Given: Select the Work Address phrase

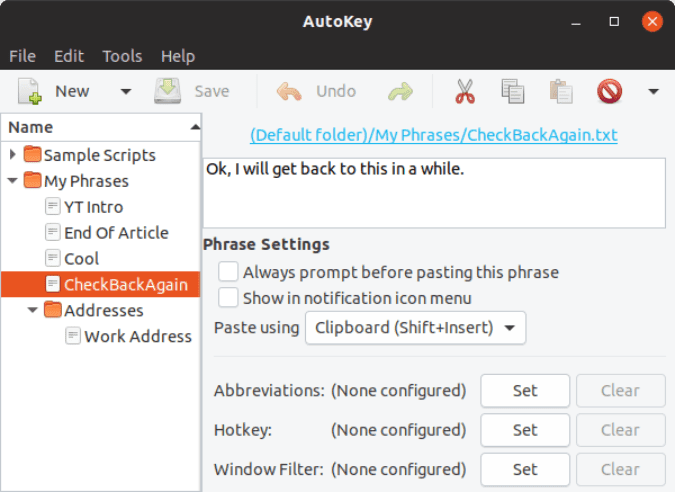Looking at the screenshot, I should (x=138, y=336).
